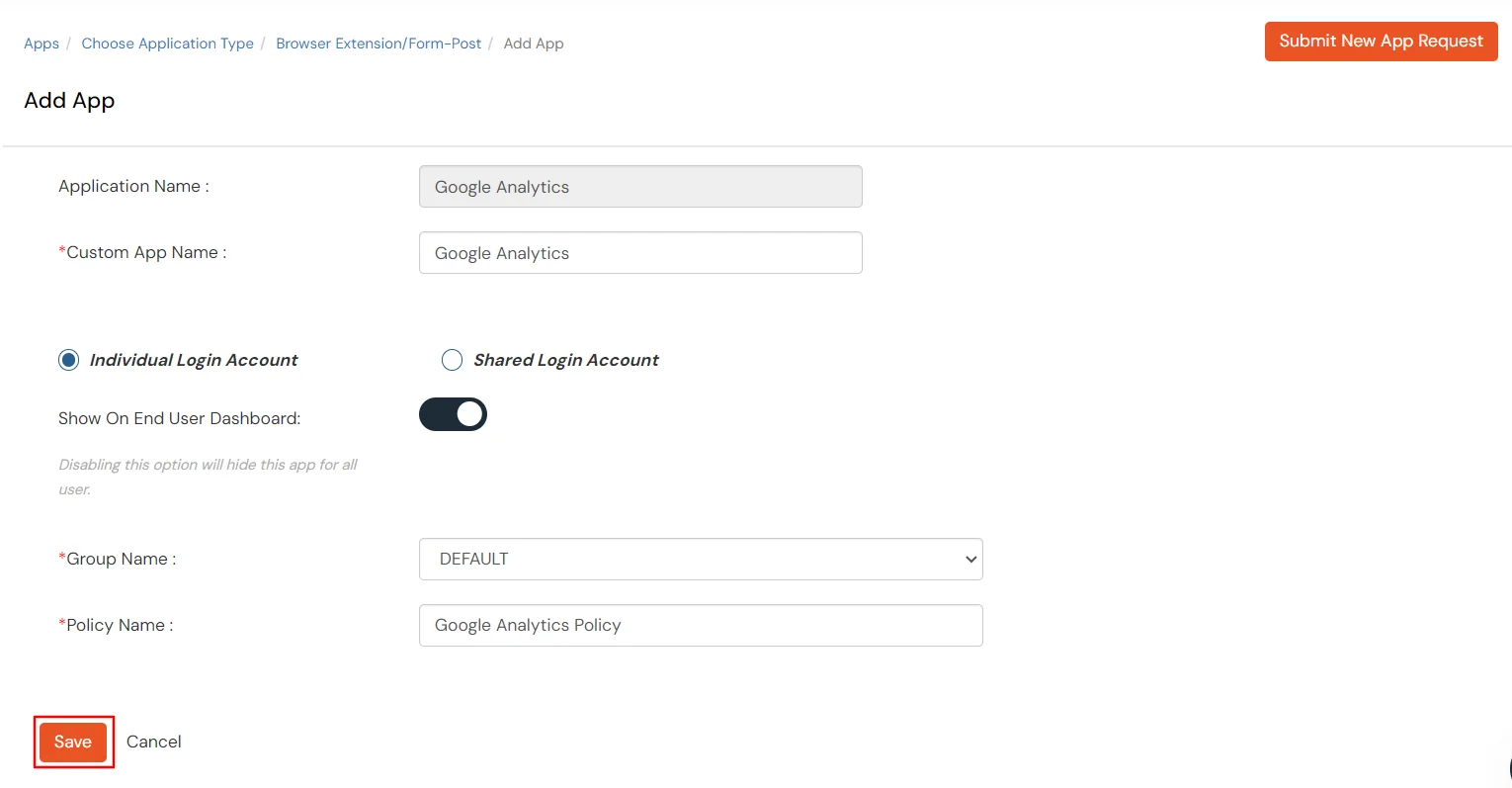The image size is (1512, 788).
Task: Click Browser Extension/Form-Post breadcrumb
Action: (378, 44)
